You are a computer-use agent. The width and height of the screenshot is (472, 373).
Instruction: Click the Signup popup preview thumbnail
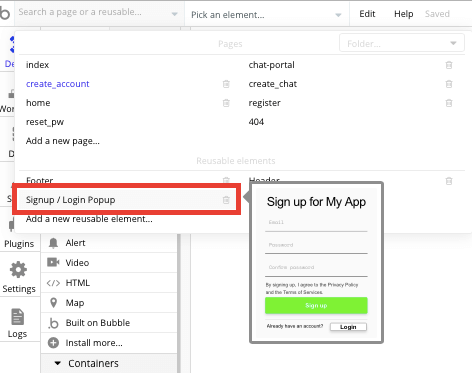(316, 262)
